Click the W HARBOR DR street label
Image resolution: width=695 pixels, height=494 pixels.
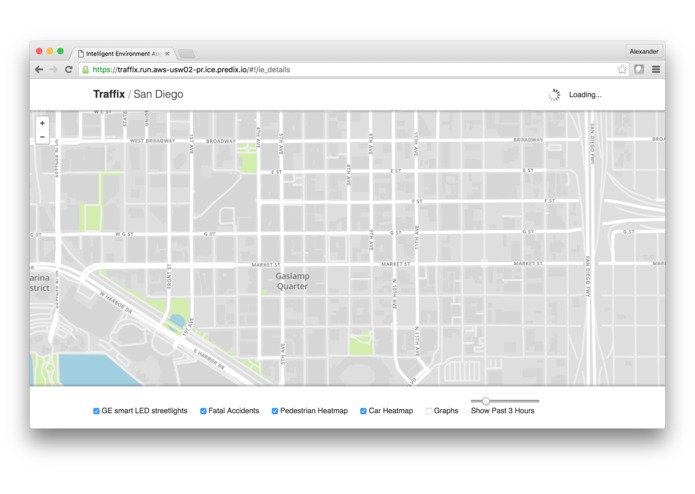point(115,303)
